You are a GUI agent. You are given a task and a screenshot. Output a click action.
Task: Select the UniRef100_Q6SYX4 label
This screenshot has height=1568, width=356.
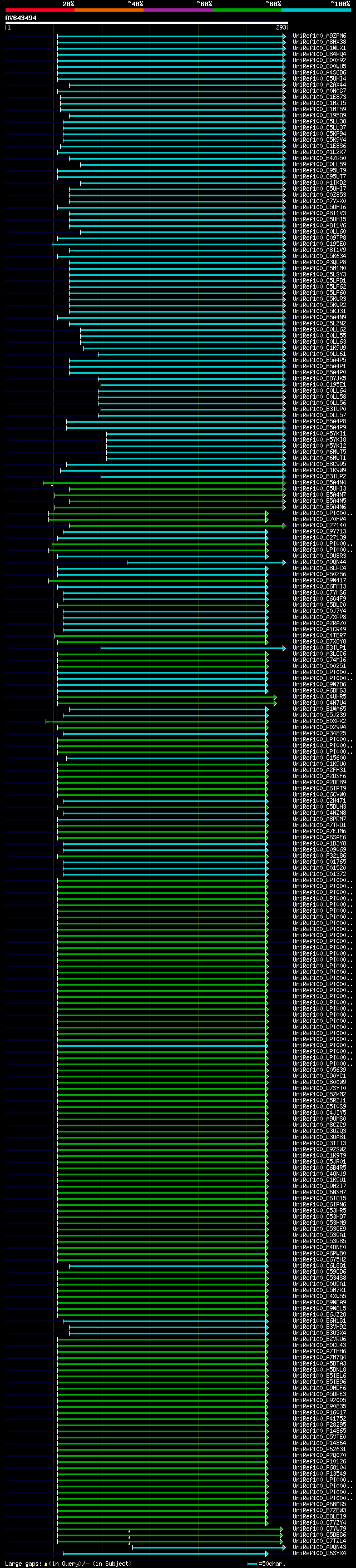point(319,1553)
